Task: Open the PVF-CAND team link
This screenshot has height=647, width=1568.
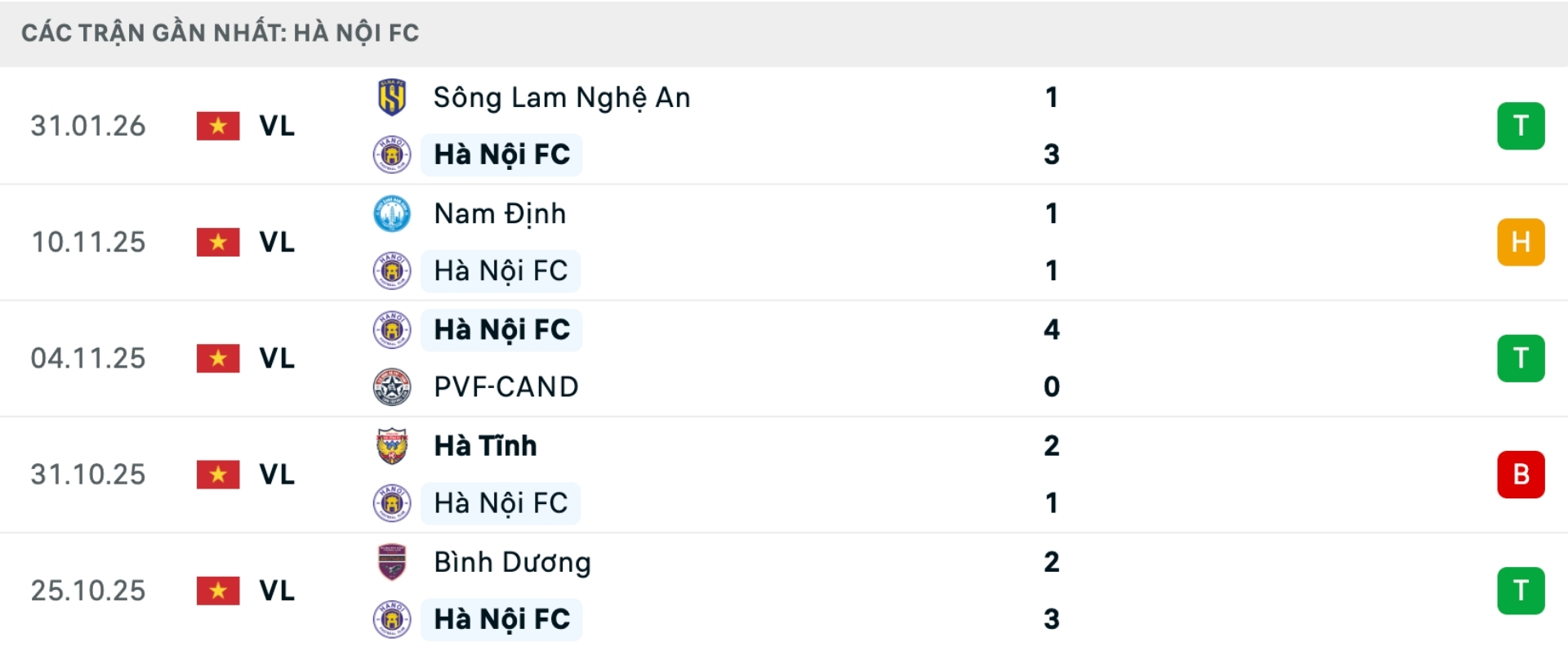Action: point(506,387)
